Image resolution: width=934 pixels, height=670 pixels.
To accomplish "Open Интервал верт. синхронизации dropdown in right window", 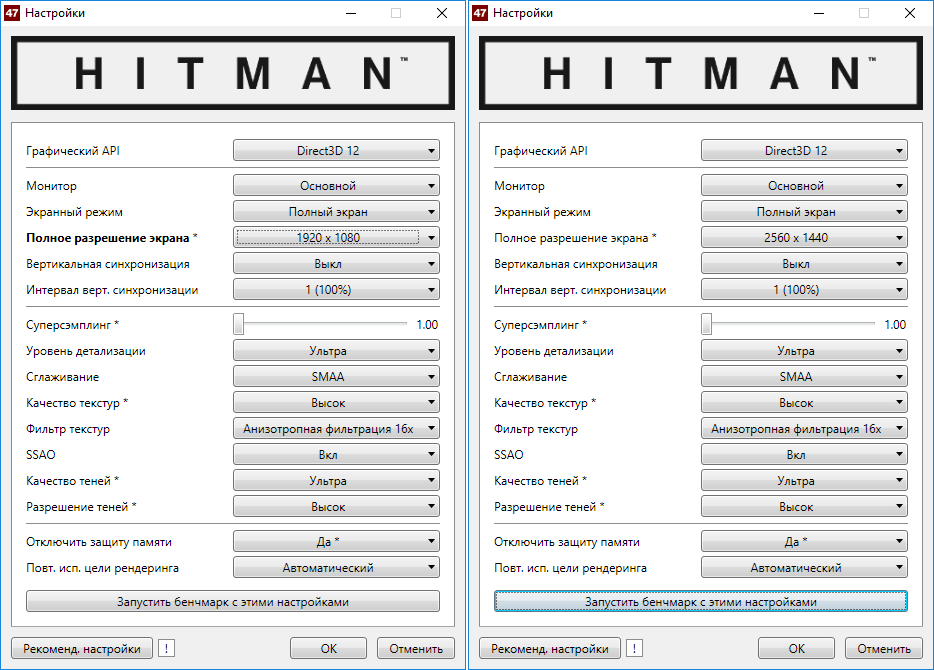I will click(x=805, y=290).
